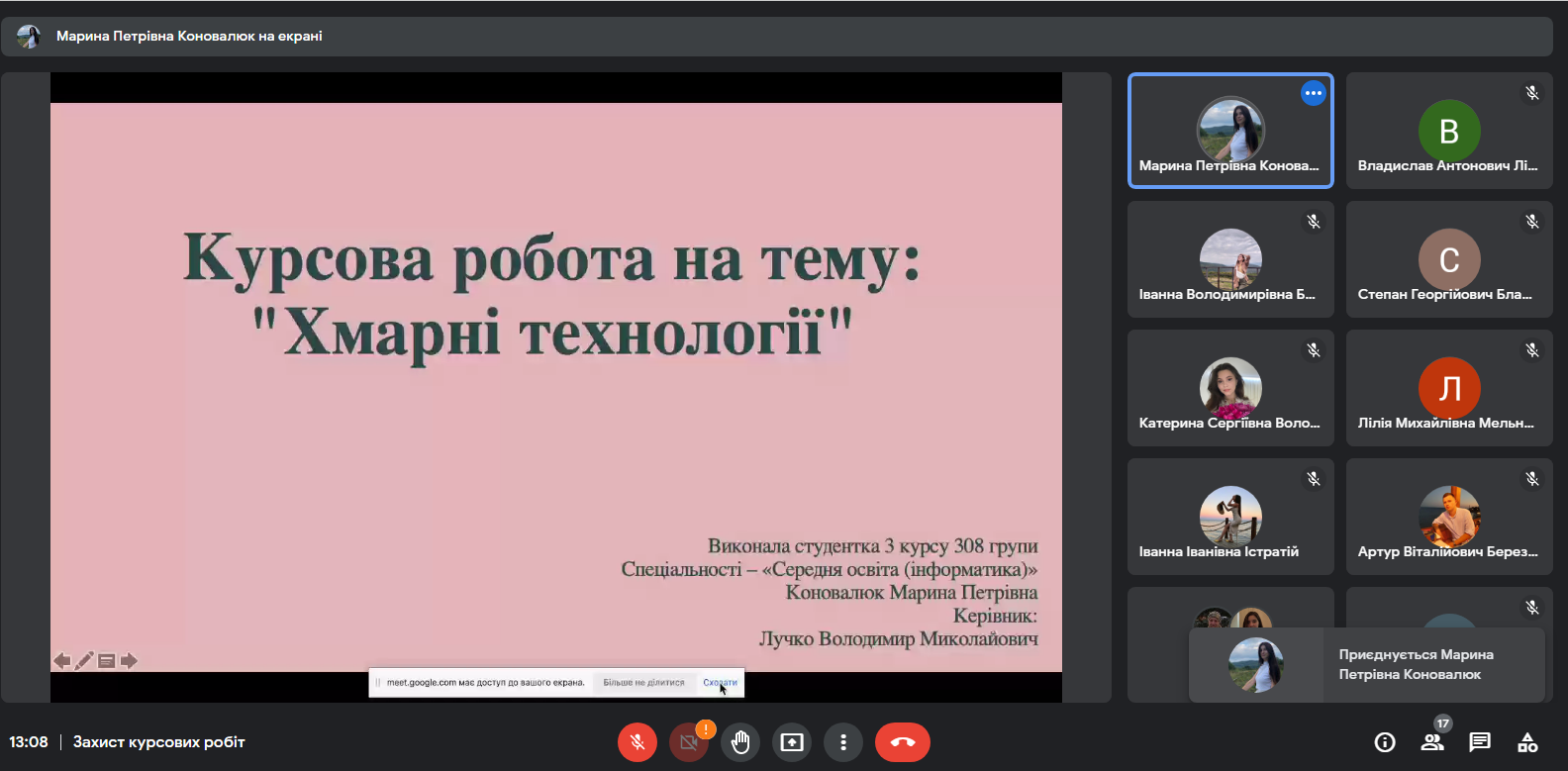Leave the call with red hang-up button
Viewport: 1568px width, 771px height.
903,742
